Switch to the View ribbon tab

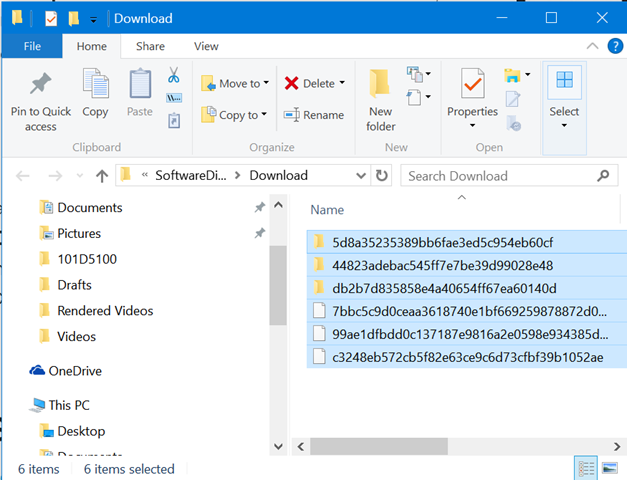tap(206, 46)
